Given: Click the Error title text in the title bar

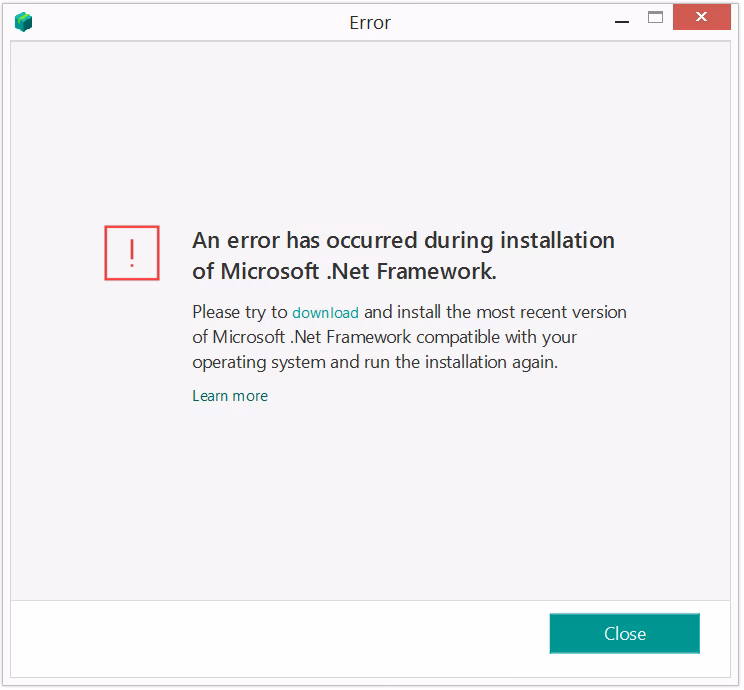Looking at the screenshot, I should tap(370, 23).
